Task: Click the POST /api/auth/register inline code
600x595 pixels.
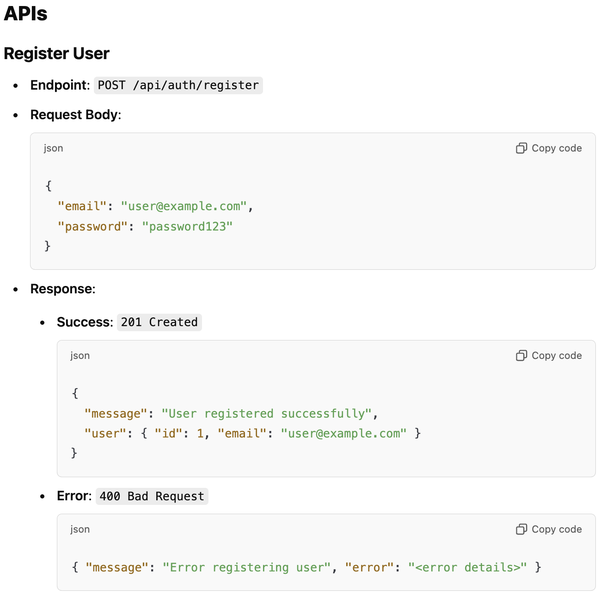Action: (x=178, y=85)
